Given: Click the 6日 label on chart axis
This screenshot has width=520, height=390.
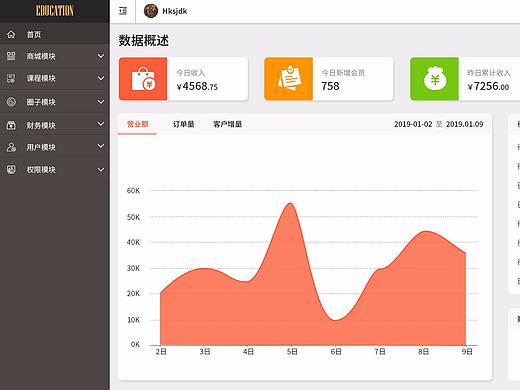Looking at the screenshot, I should [x=336, y=351].
